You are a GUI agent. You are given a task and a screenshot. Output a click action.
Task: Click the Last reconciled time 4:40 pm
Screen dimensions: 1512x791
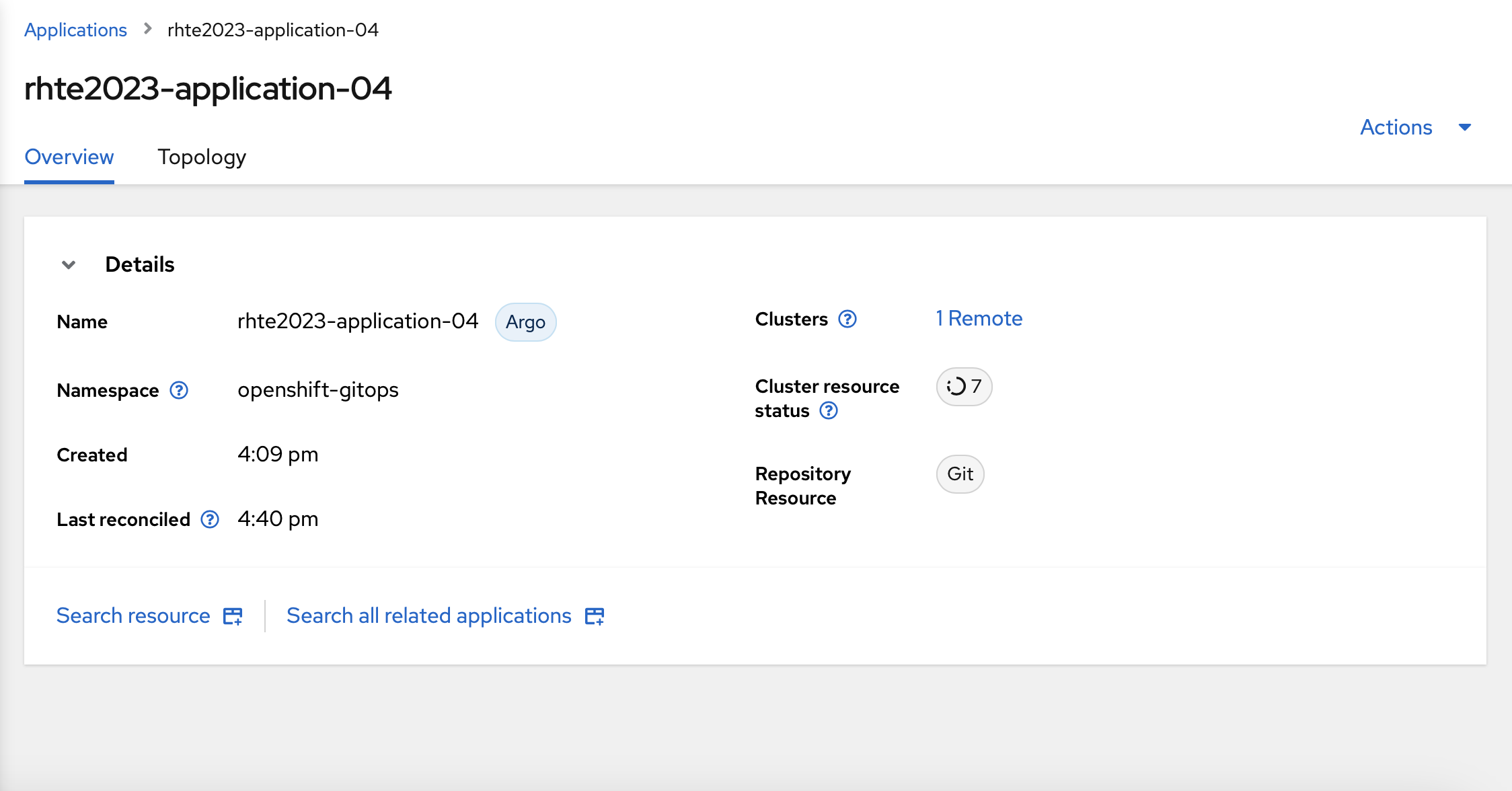coord(278,519)
